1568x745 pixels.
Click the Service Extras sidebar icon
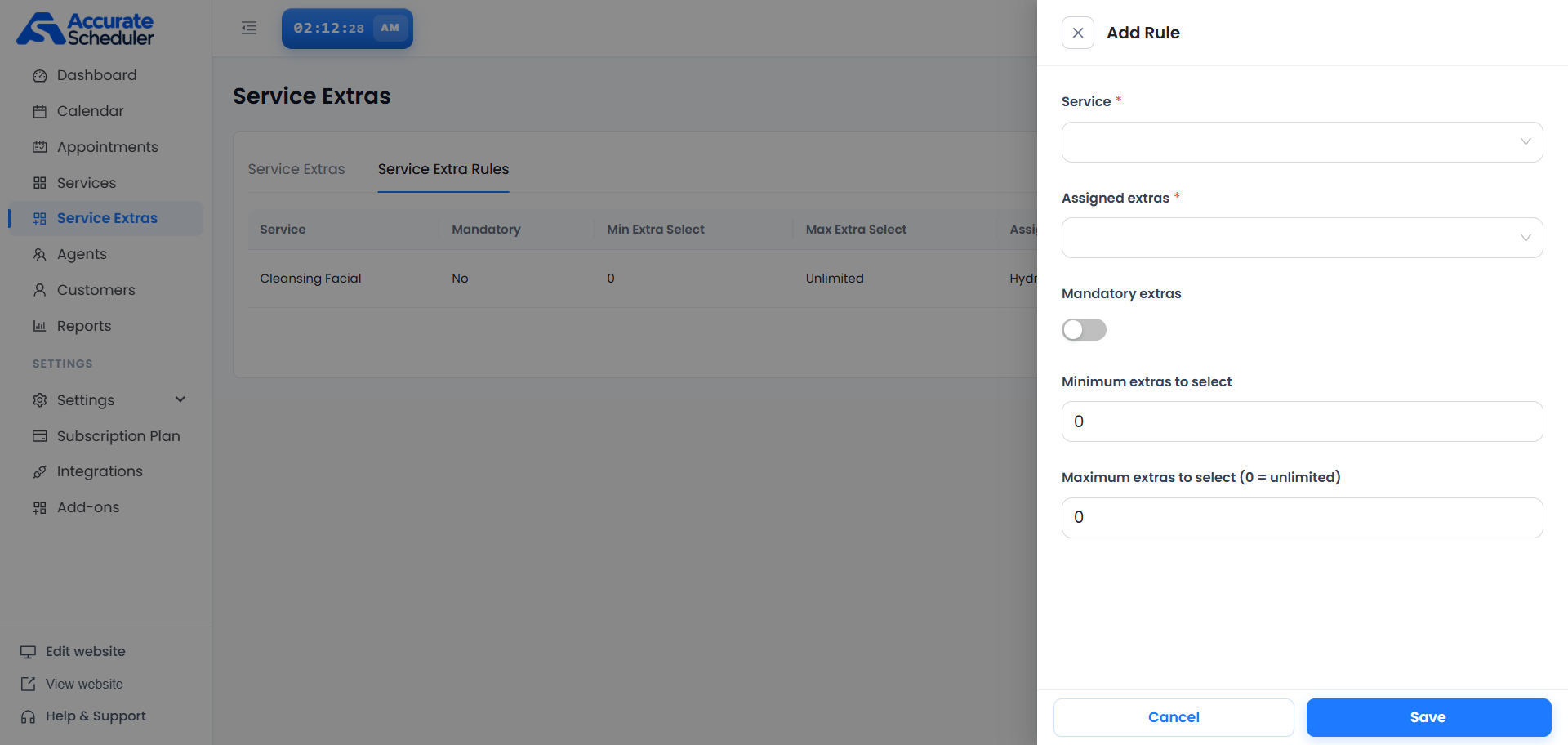(x=39, y=219)
